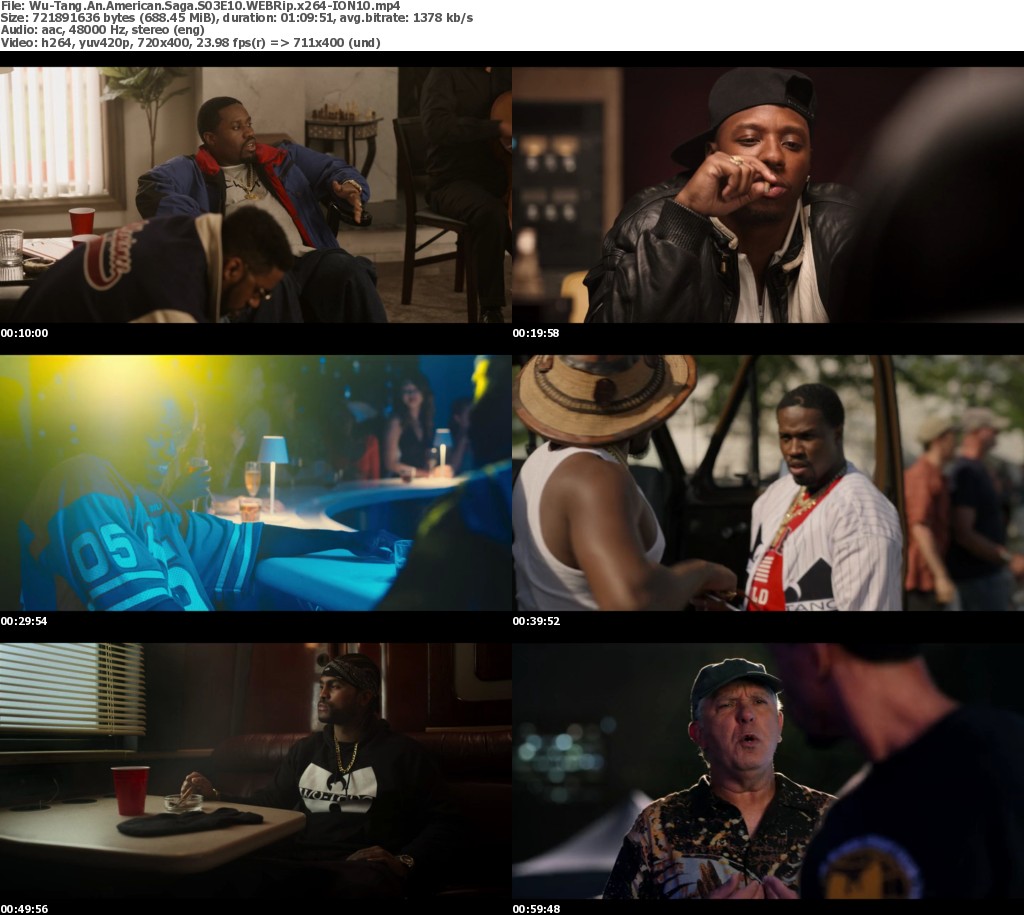The image size is (1024, 915).
Task: Select the avg.bitrate 1378 kb/s text
Action: [420, 18]
